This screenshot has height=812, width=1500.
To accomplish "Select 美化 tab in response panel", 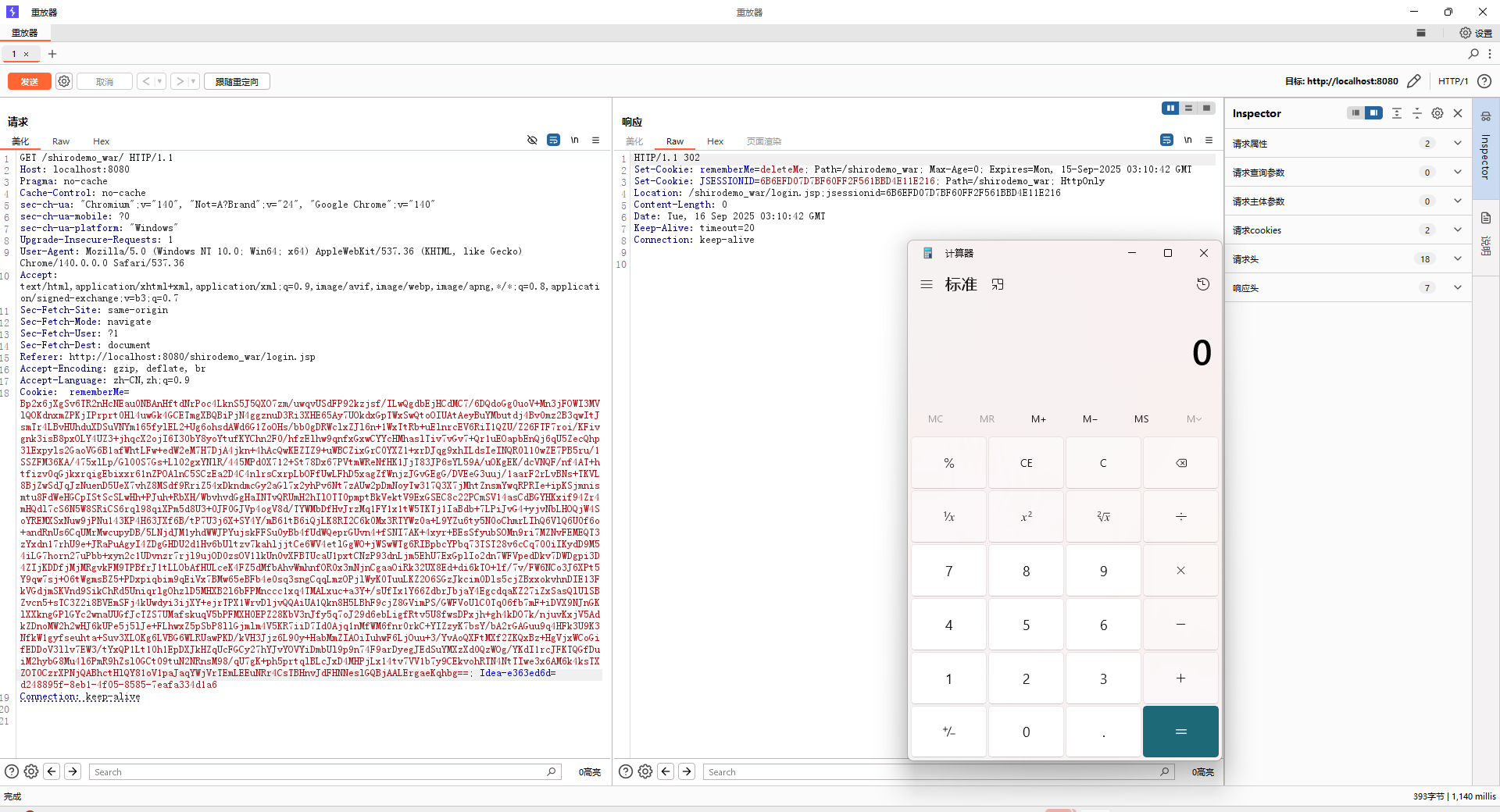I will [x=634, y=141].
